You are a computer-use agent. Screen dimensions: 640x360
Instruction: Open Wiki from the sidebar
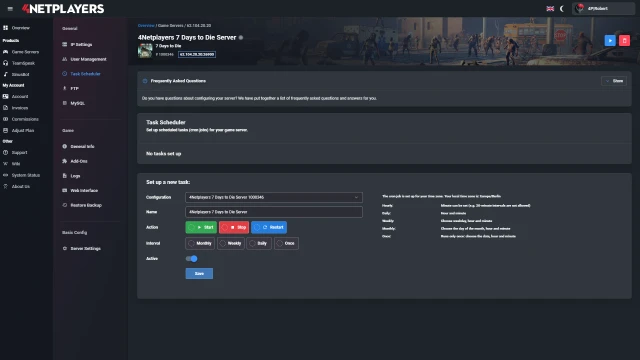click(16, 164)
